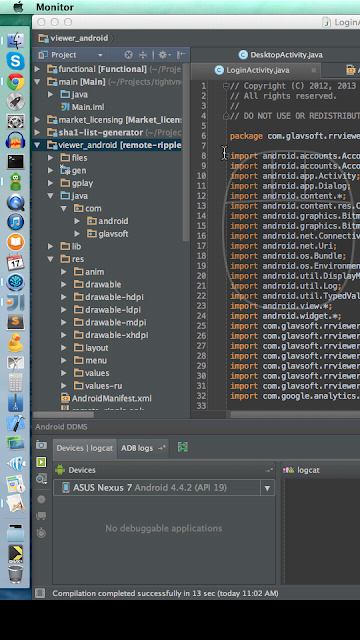This screenshot has width=360, height=640.
Task: Expand the drawable-hdpi folder
Action: tap(64, 297)
